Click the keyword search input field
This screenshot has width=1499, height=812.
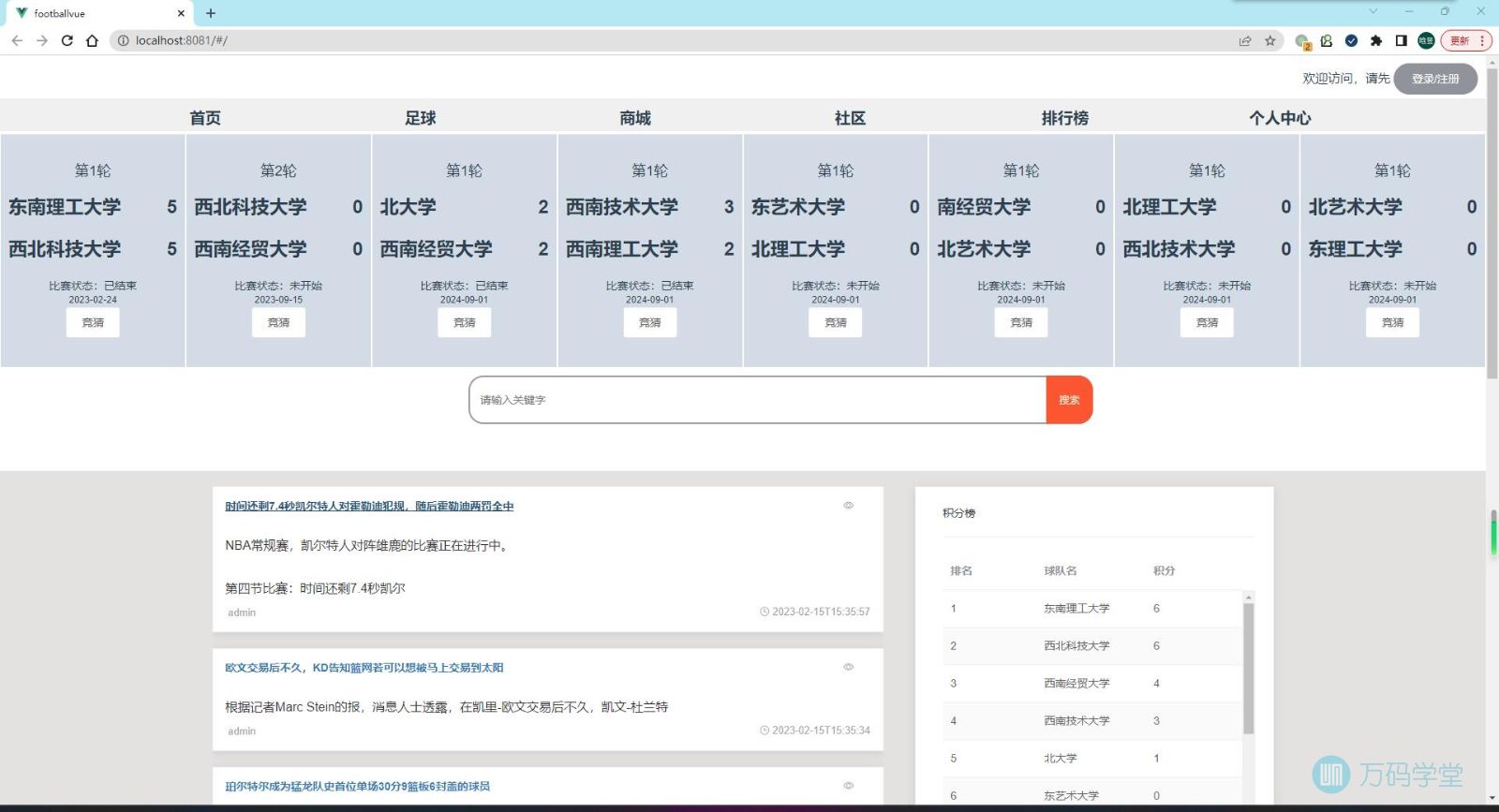tap(757, 400)
